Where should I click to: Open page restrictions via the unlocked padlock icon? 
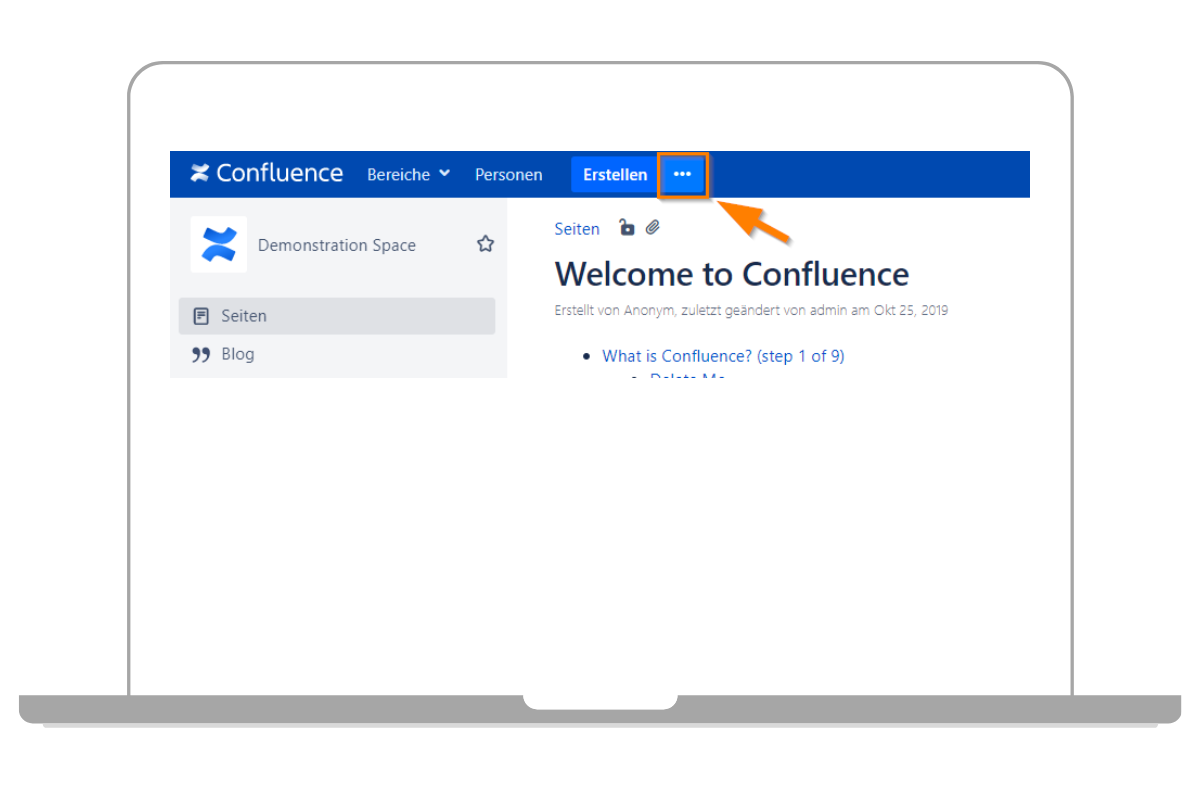[626, 228]
